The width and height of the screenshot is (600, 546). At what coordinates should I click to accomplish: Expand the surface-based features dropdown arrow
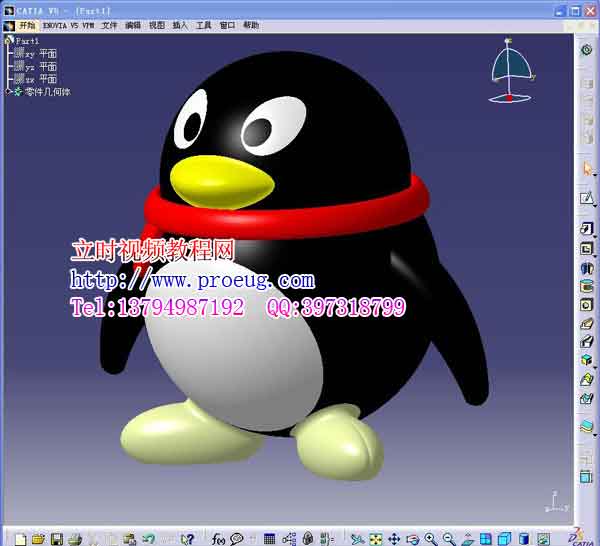595,435
